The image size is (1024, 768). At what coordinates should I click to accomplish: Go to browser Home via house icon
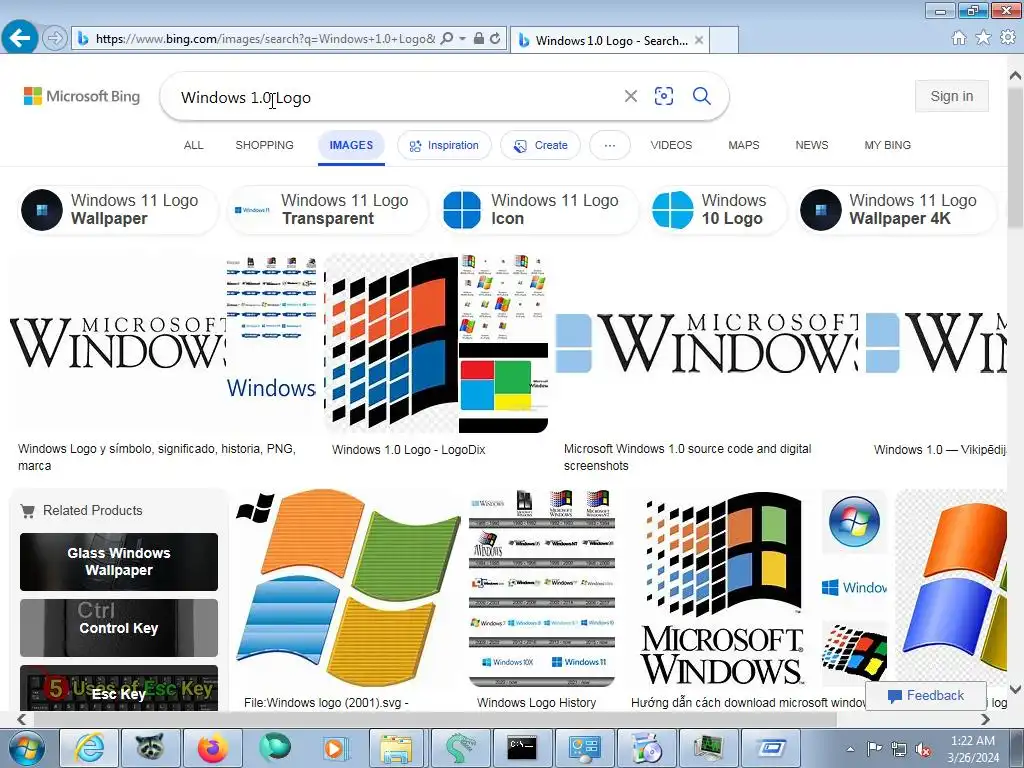pos(959,38)
